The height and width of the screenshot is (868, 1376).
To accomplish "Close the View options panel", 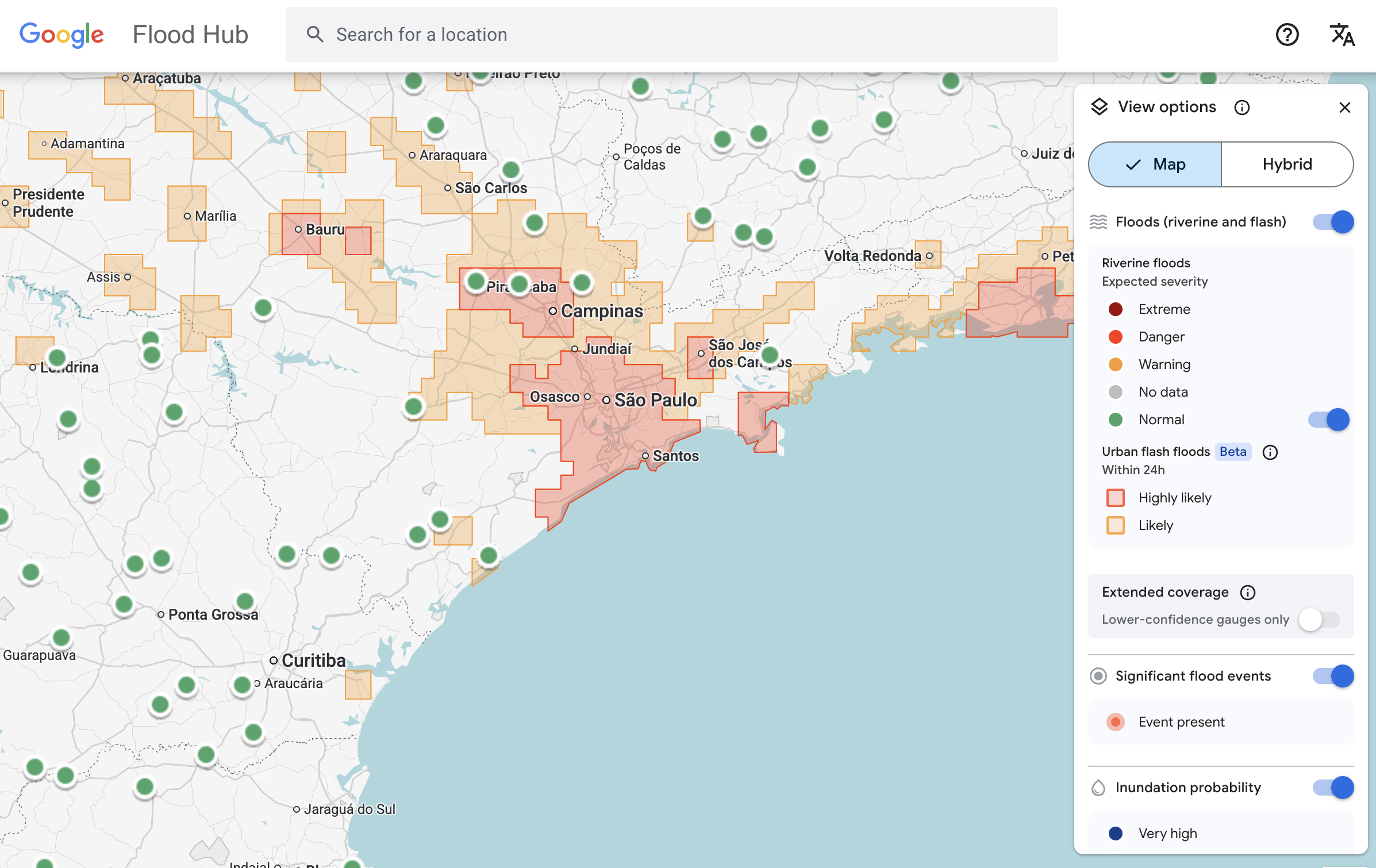I will (x=1345, y=107).
